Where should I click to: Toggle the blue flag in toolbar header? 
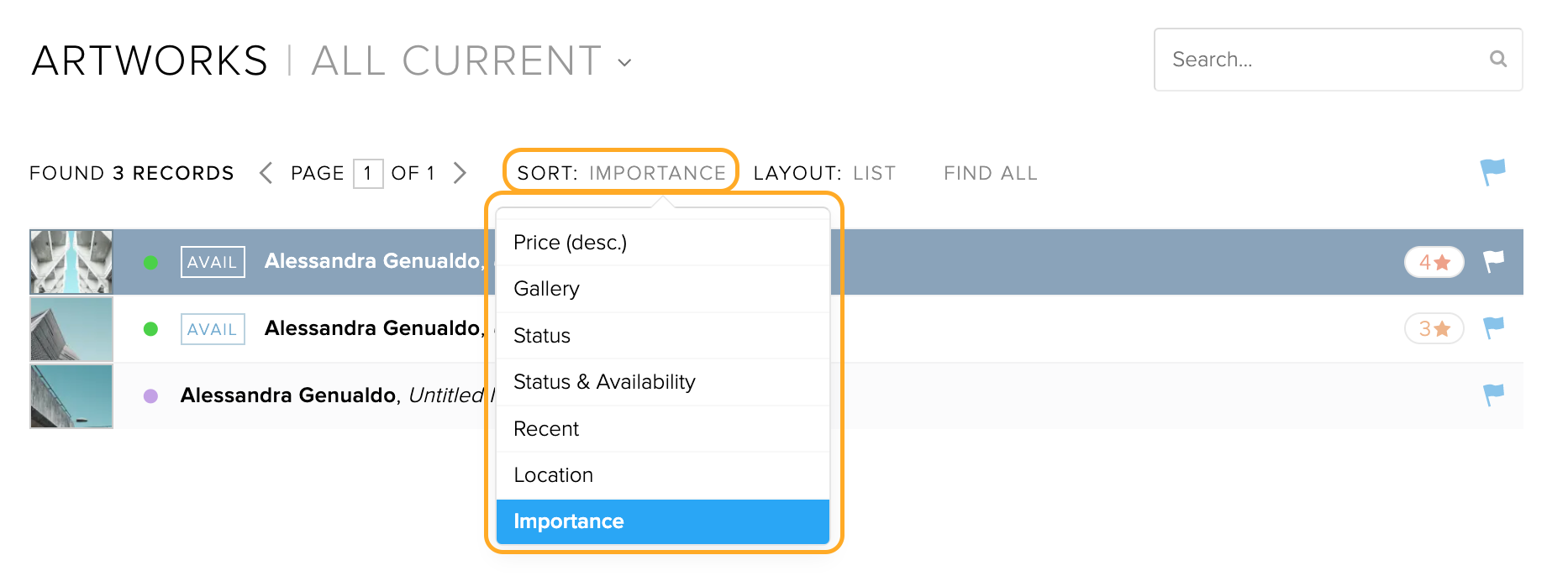click(1493, 172)
